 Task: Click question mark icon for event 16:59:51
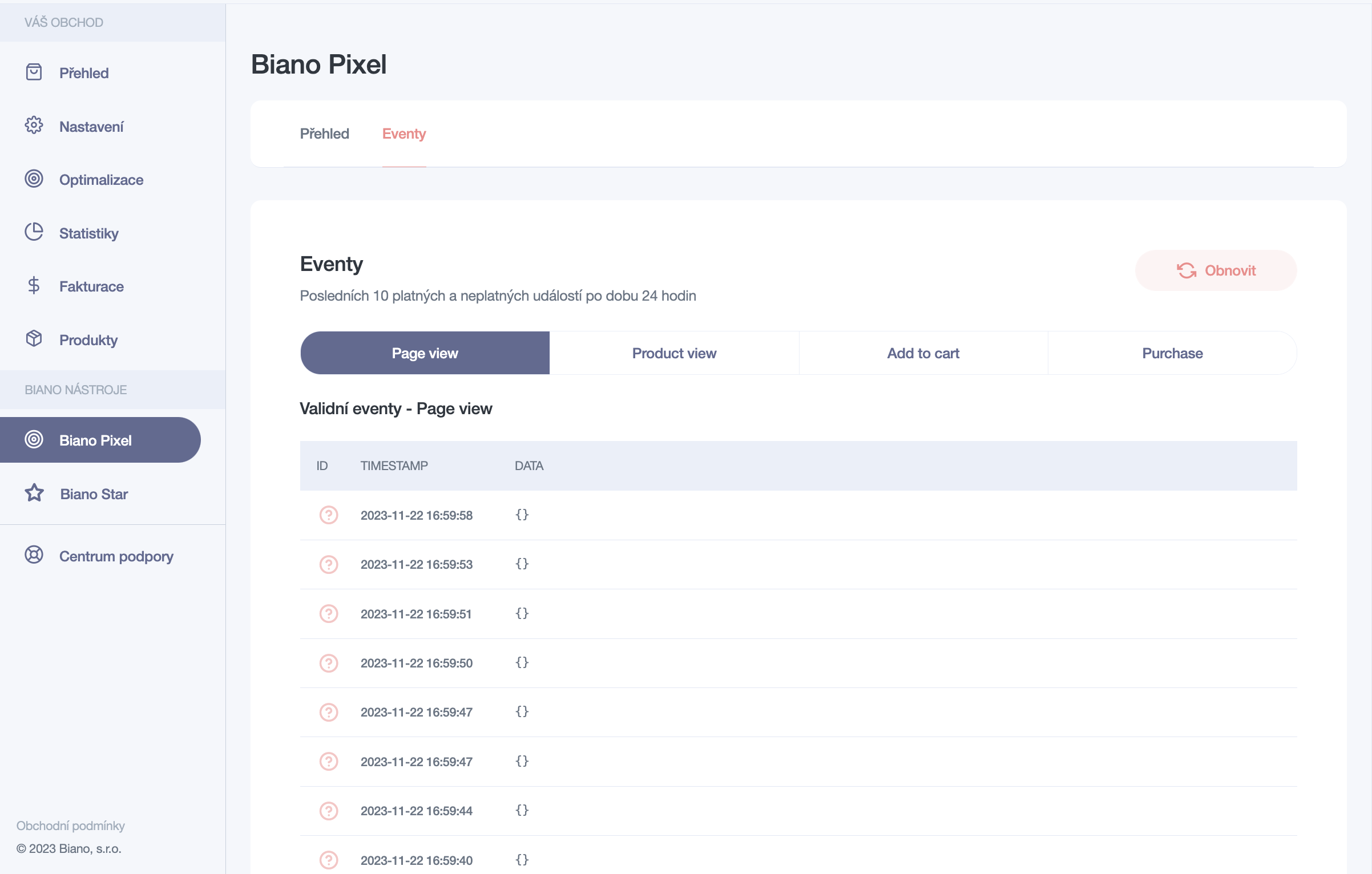point(329,614)
